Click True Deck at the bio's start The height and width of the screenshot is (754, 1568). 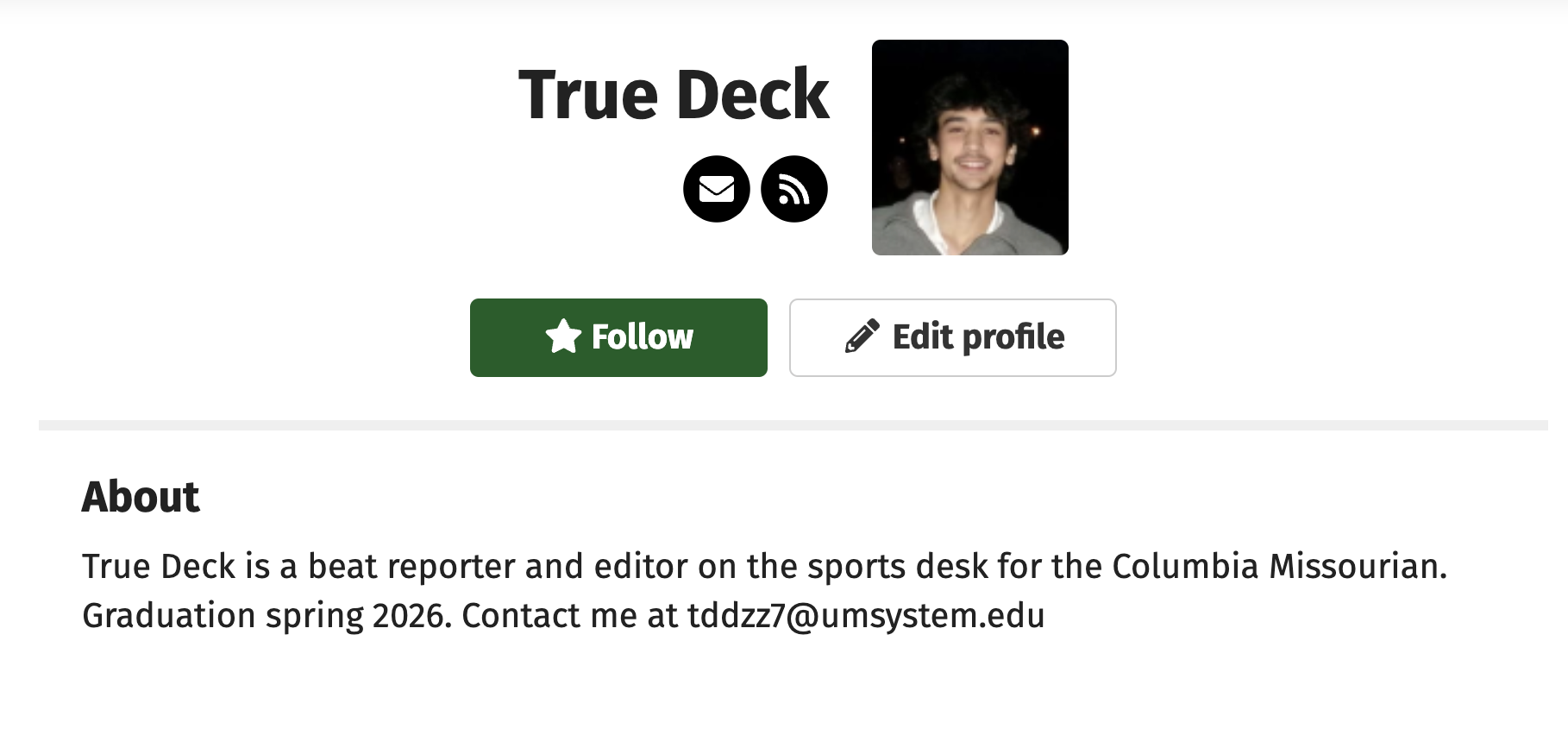coord(159,567)
